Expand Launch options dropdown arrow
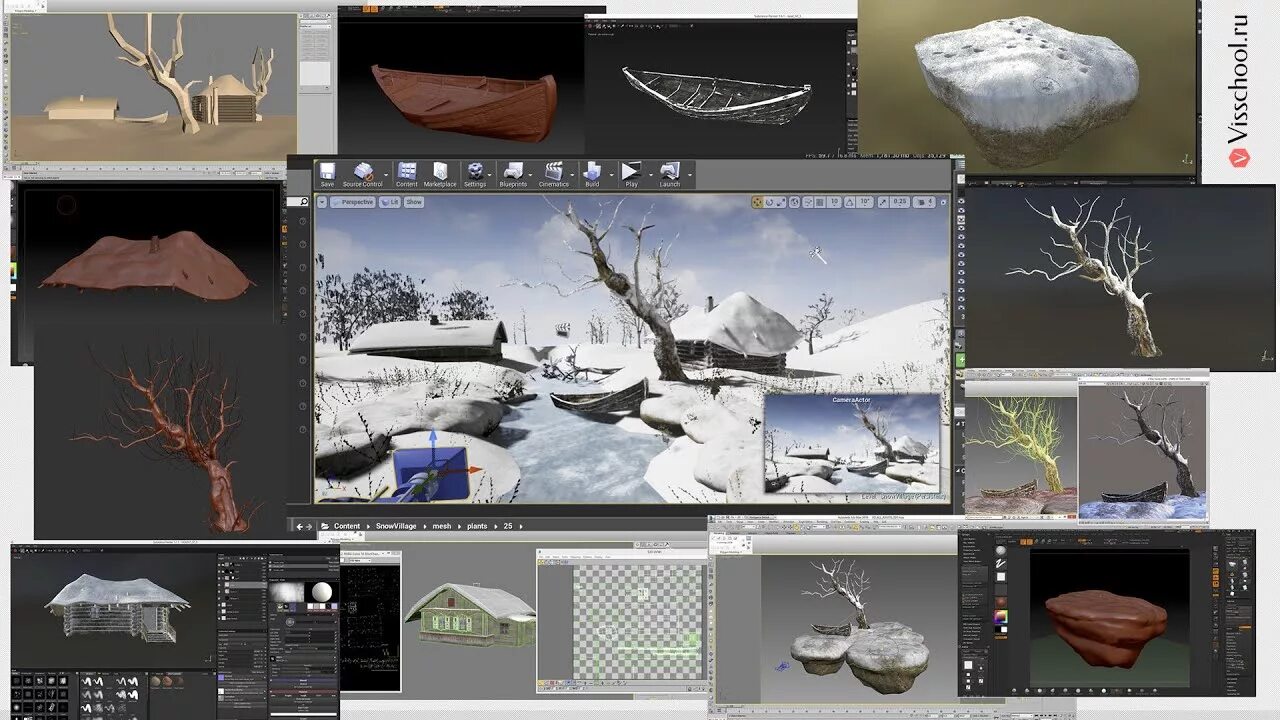The image size is (1280, 720). tap(690, 175)
